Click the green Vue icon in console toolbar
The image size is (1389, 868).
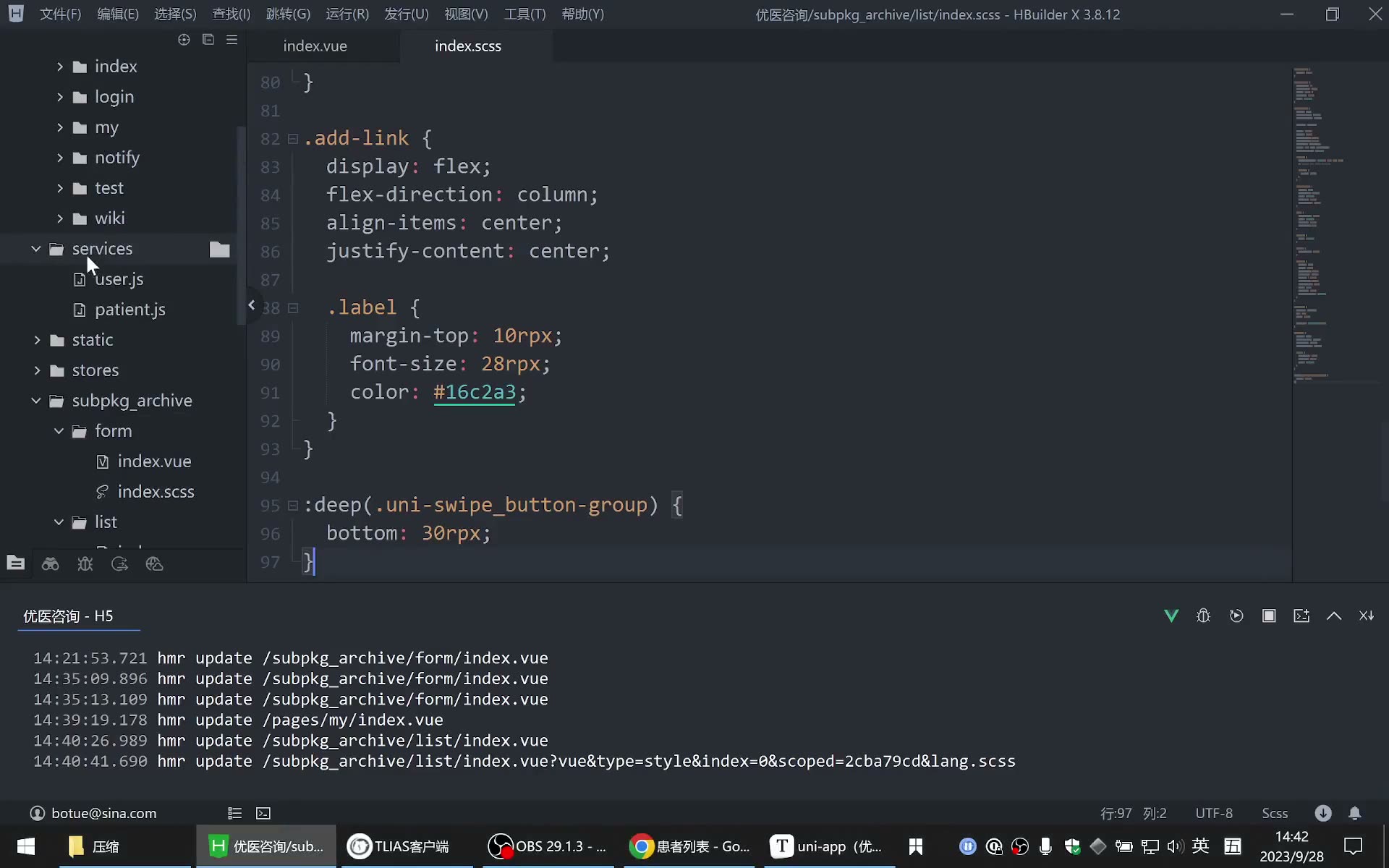(1171, 616)
